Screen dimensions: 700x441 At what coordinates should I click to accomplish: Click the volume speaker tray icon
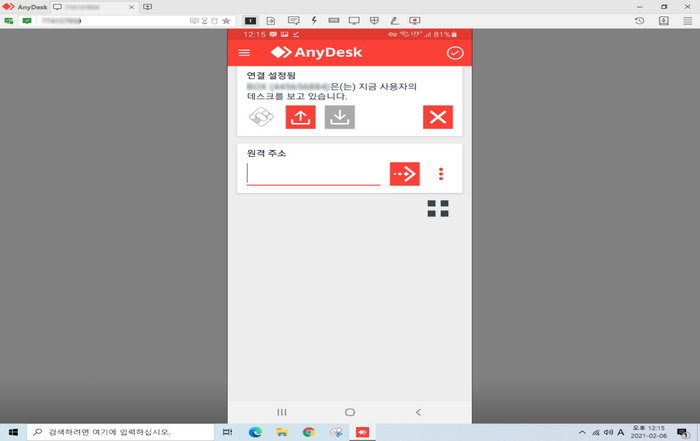pos(608,432)
